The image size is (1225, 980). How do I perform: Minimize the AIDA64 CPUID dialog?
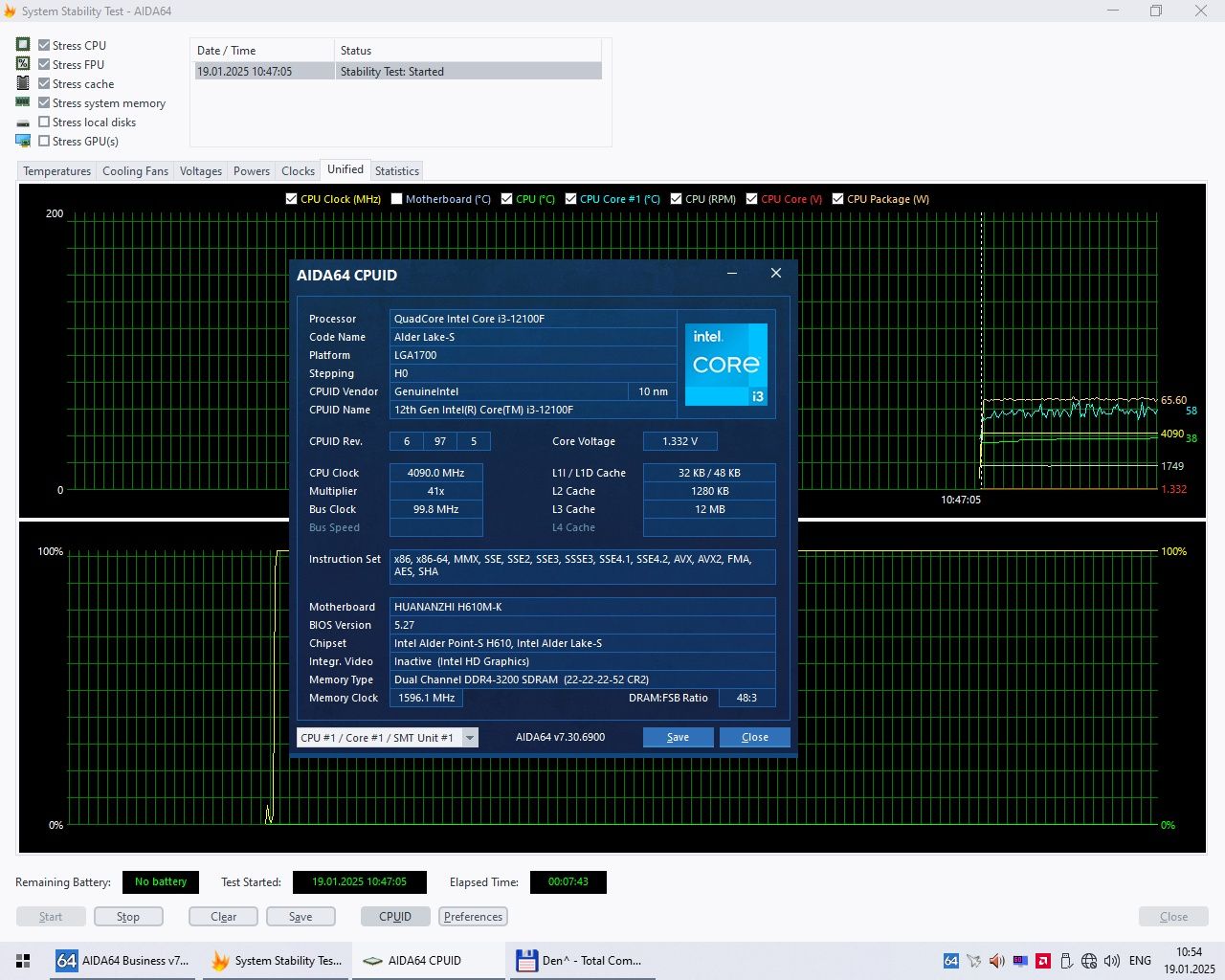tap(732, 274)
